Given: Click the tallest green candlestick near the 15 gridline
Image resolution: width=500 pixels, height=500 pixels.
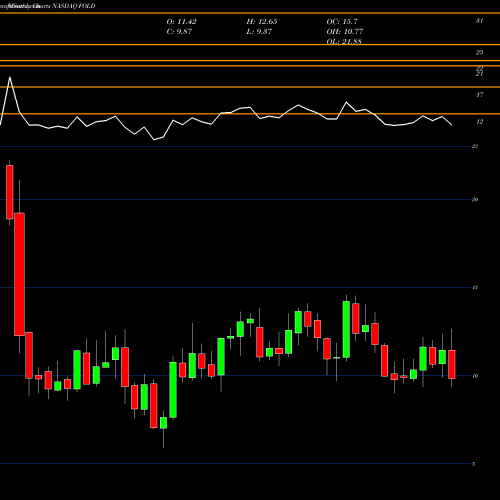Looking at the screenshot, I should [346, 330].
